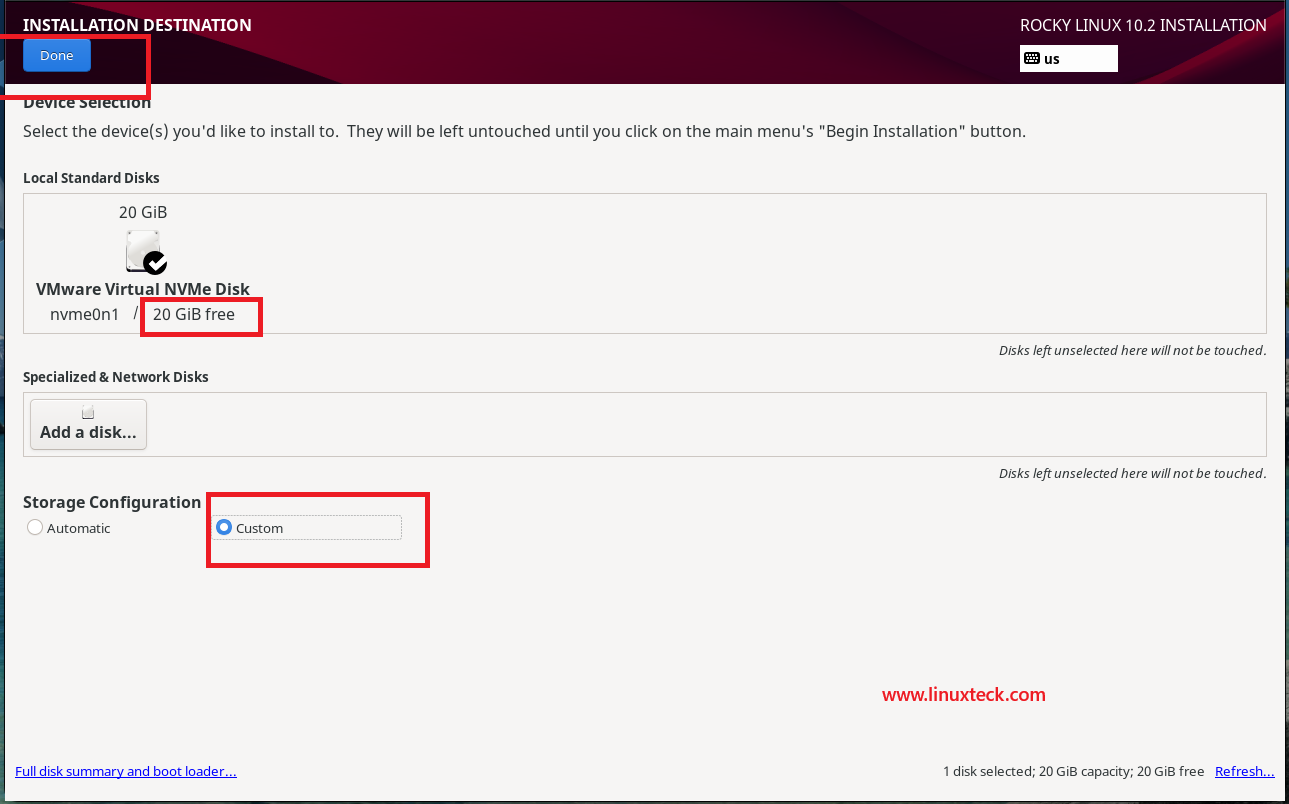This screenshot has height=804, width=1289.
Task: Select the Automatic storage configuration radio
Action: tap(35, 528)
